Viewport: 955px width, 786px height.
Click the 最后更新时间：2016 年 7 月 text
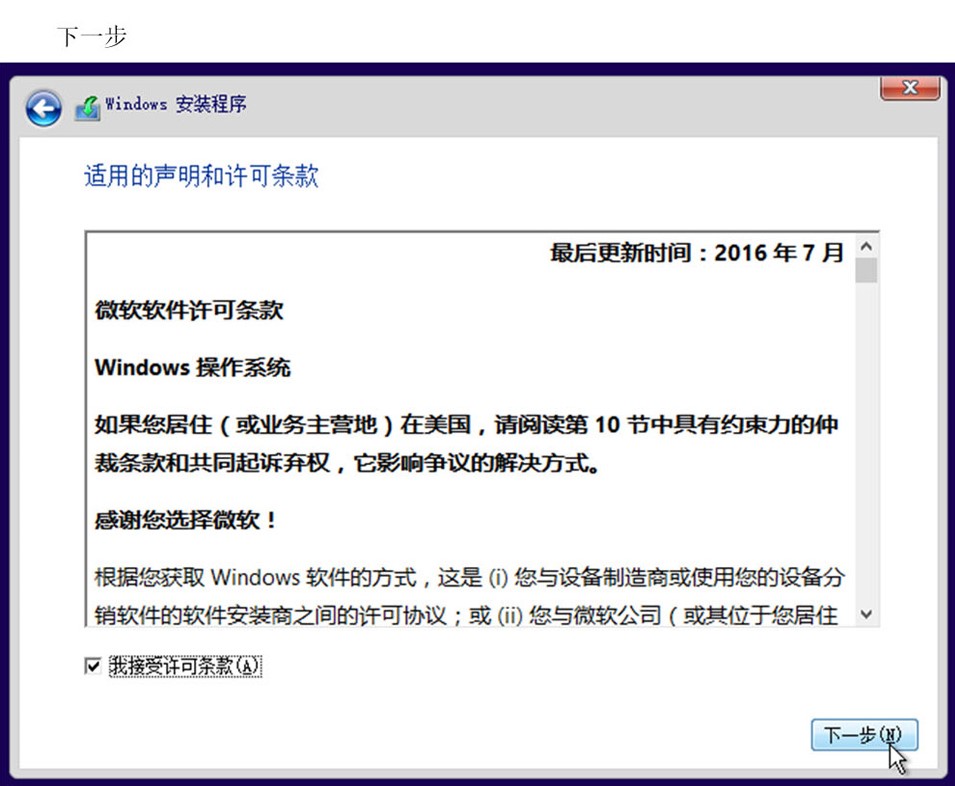(x=697, y=252)
